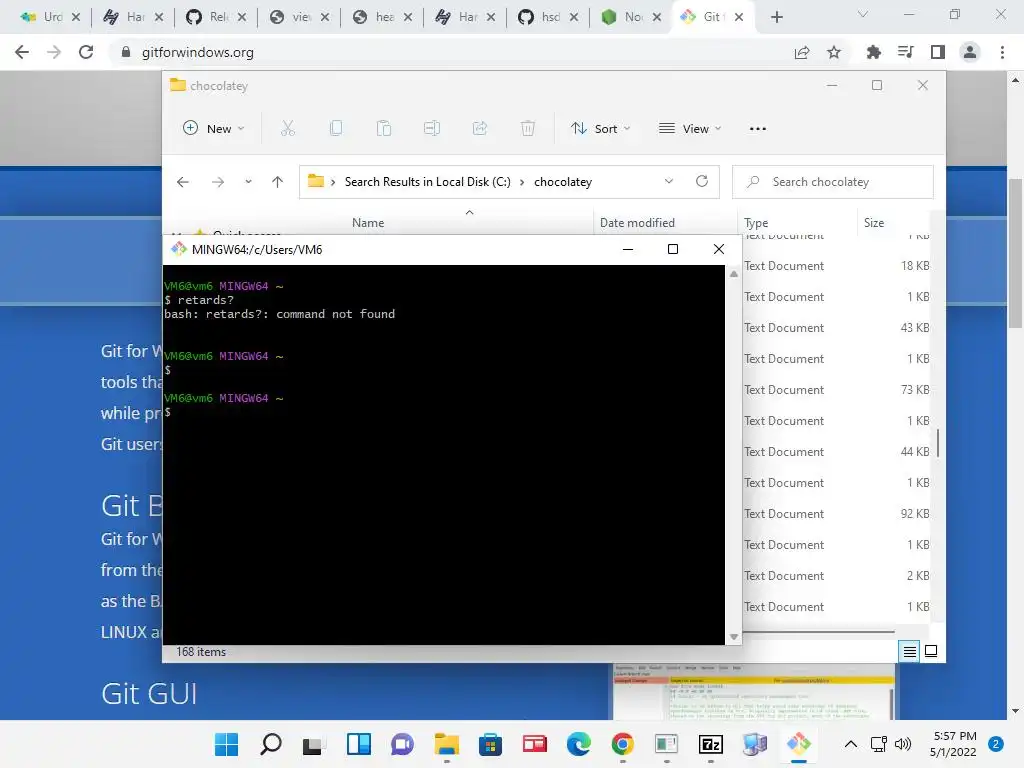Sort by the Size column header
Screen dimensions: 1024x768
pos(874,223)
